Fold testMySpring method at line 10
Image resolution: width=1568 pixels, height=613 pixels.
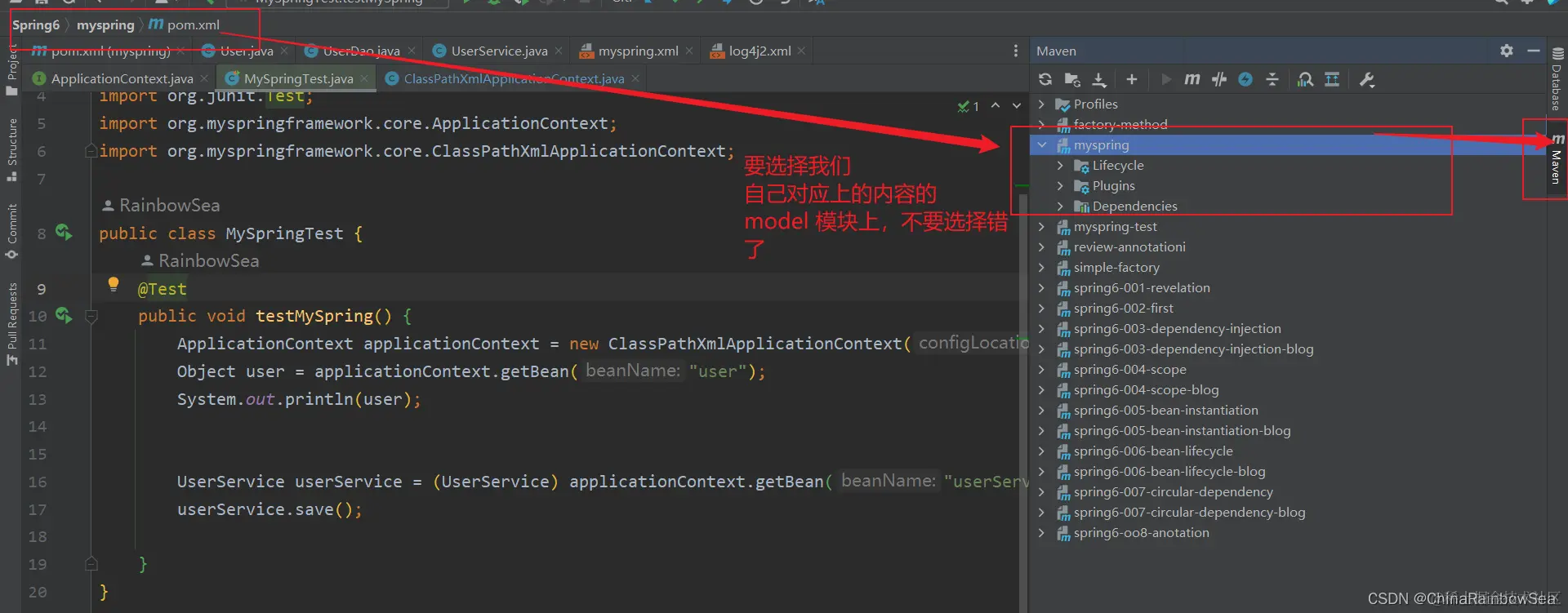click(91, 316)
